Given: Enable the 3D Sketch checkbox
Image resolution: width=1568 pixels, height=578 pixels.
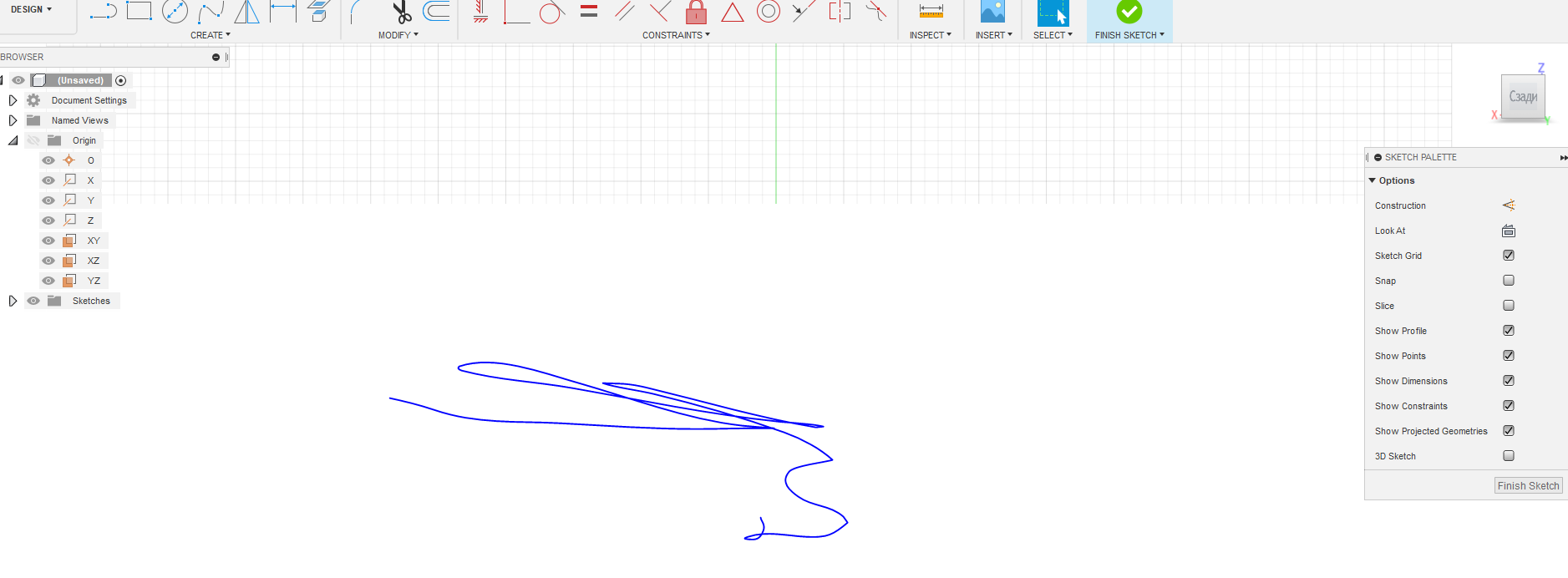Looking at the screenshot, I should pyautogui.click(x=1509, y=456).
